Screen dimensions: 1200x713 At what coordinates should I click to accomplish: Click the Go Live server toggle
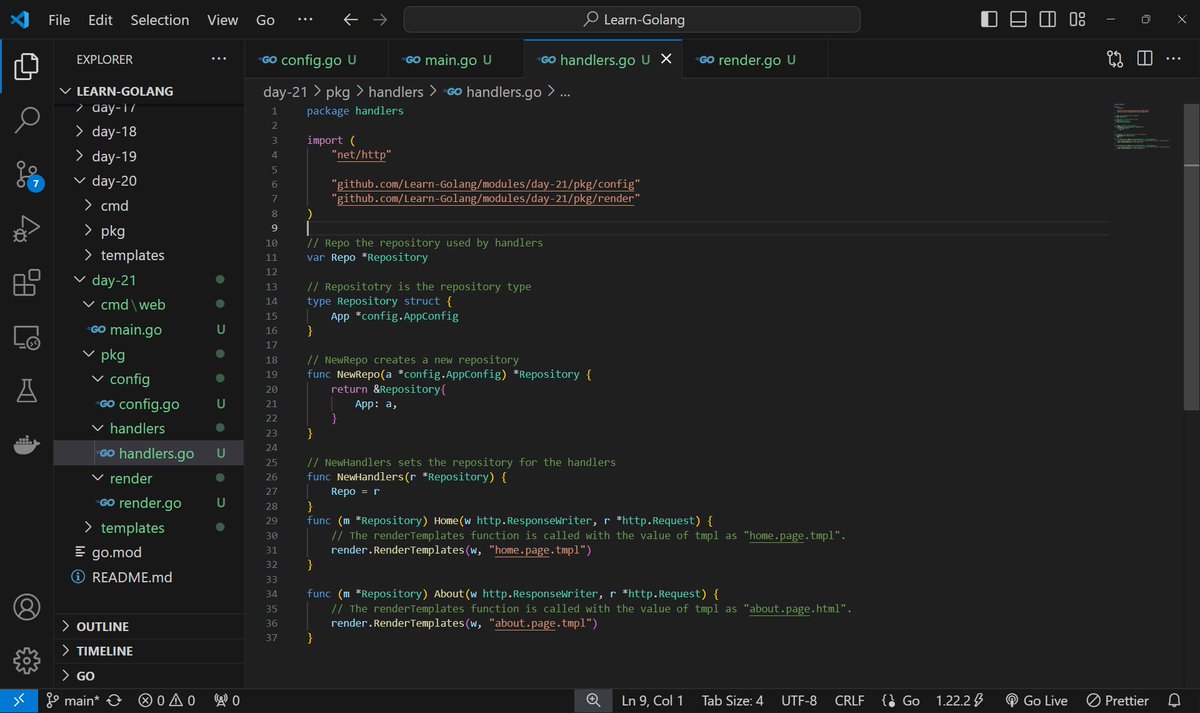[x=1035, y=701]
